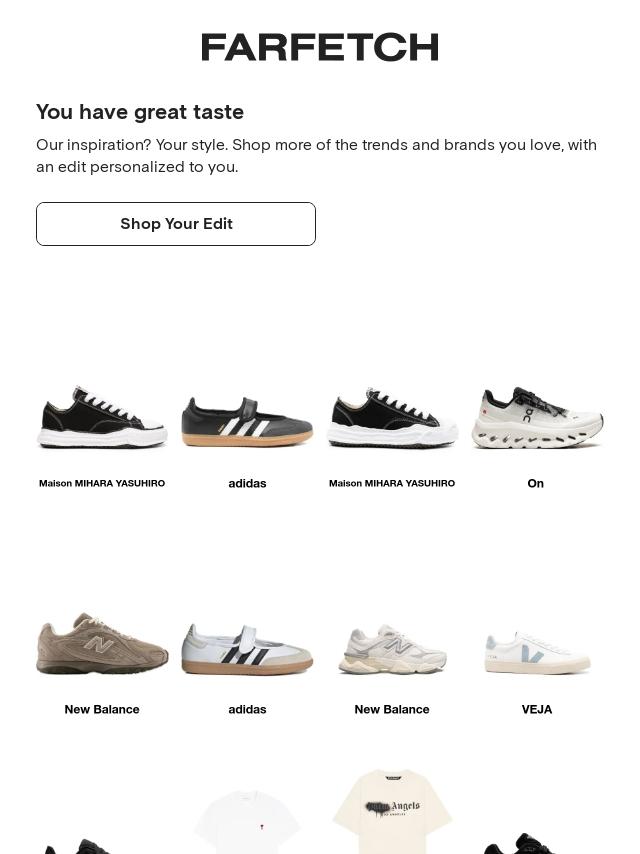The image size is (640, 854).
Task: Click the New Balance label under grey sneaker
Action: coord(392,709)
